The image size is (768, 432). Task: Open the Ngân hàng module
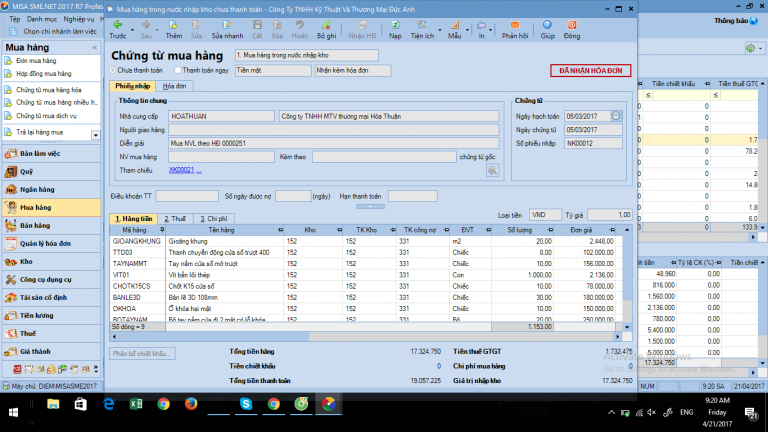pos(51,190)
